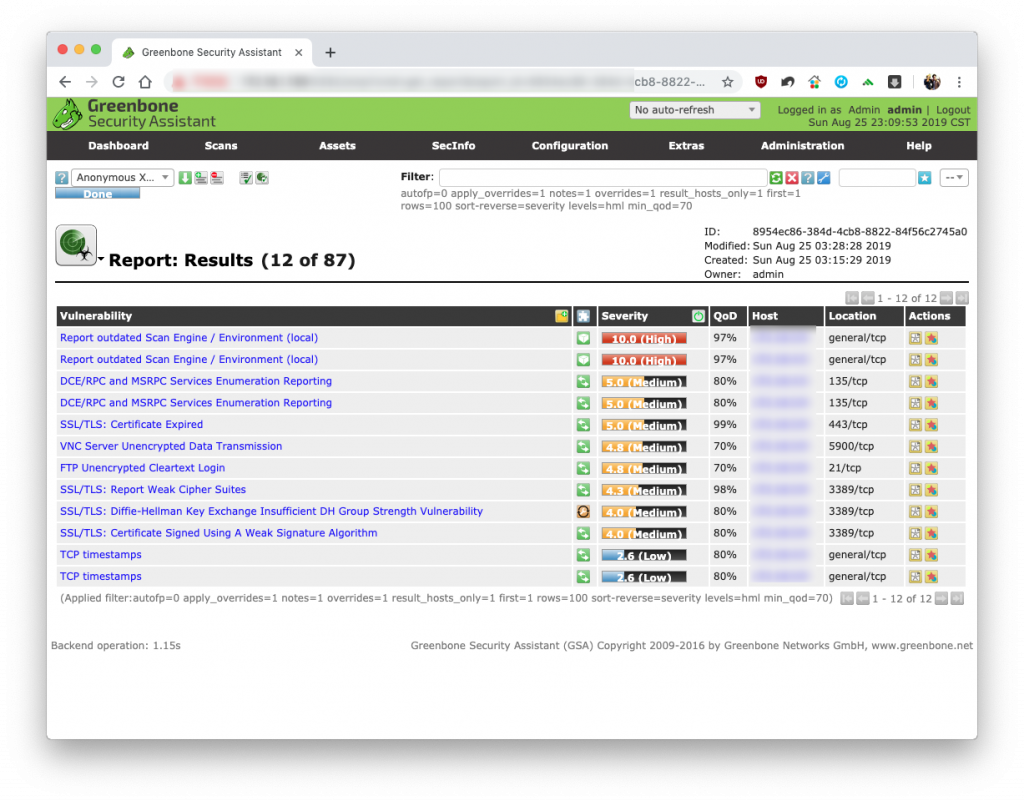The image size is (1024, 801).
Task: Open a new browser tab with plus button
Action: click(x=330, y=52)
